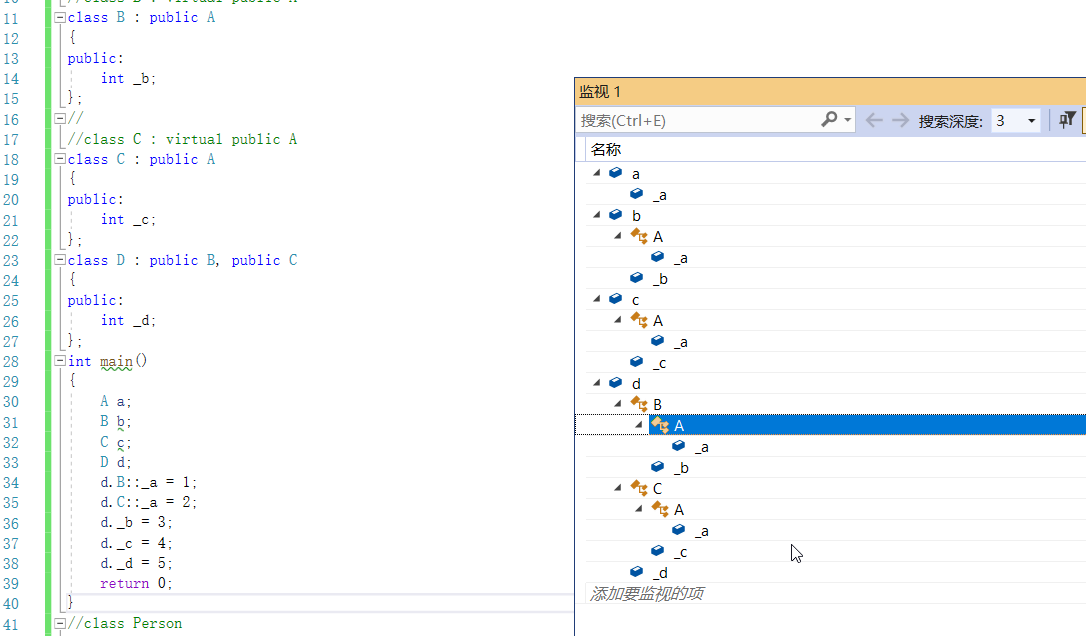Viewport: 1086px width, 636px height.
Task: Click the code line 'd._c = 4;'
Action: coord(136,542)
